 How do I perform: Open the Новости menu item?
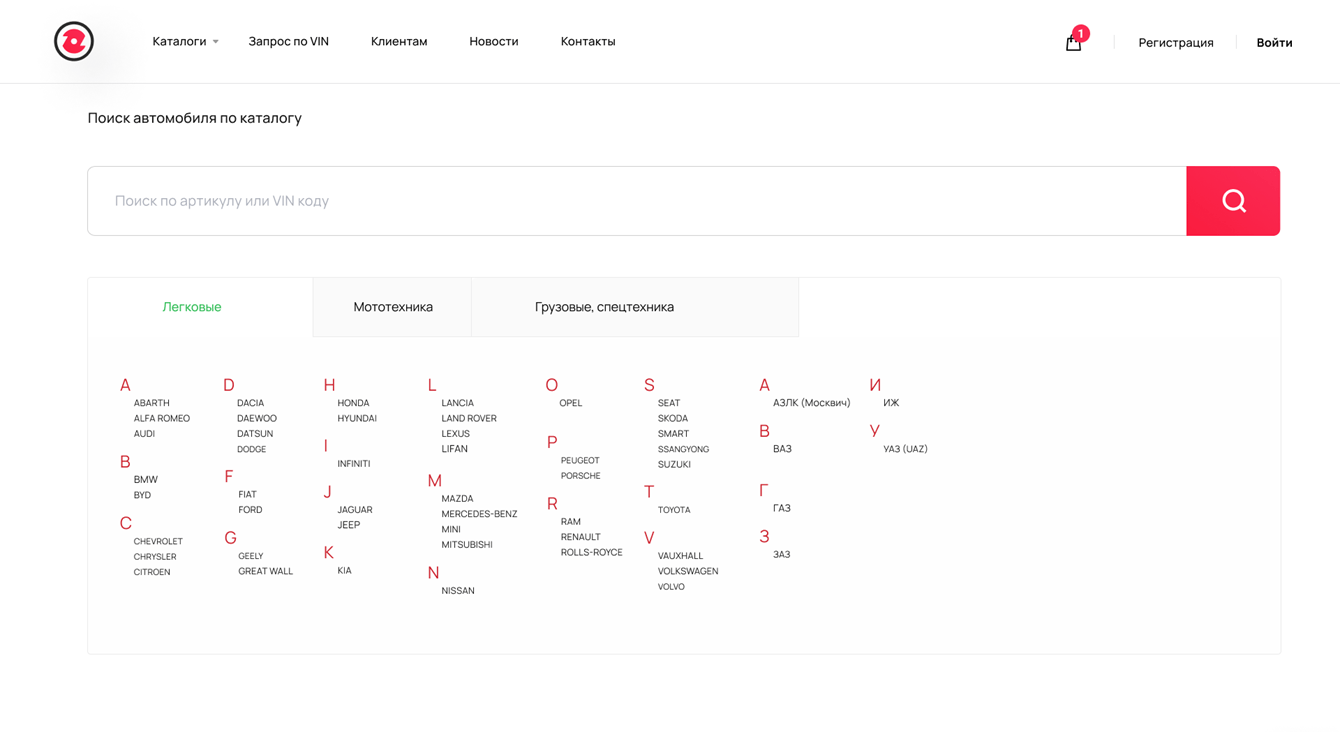[494, 41]
